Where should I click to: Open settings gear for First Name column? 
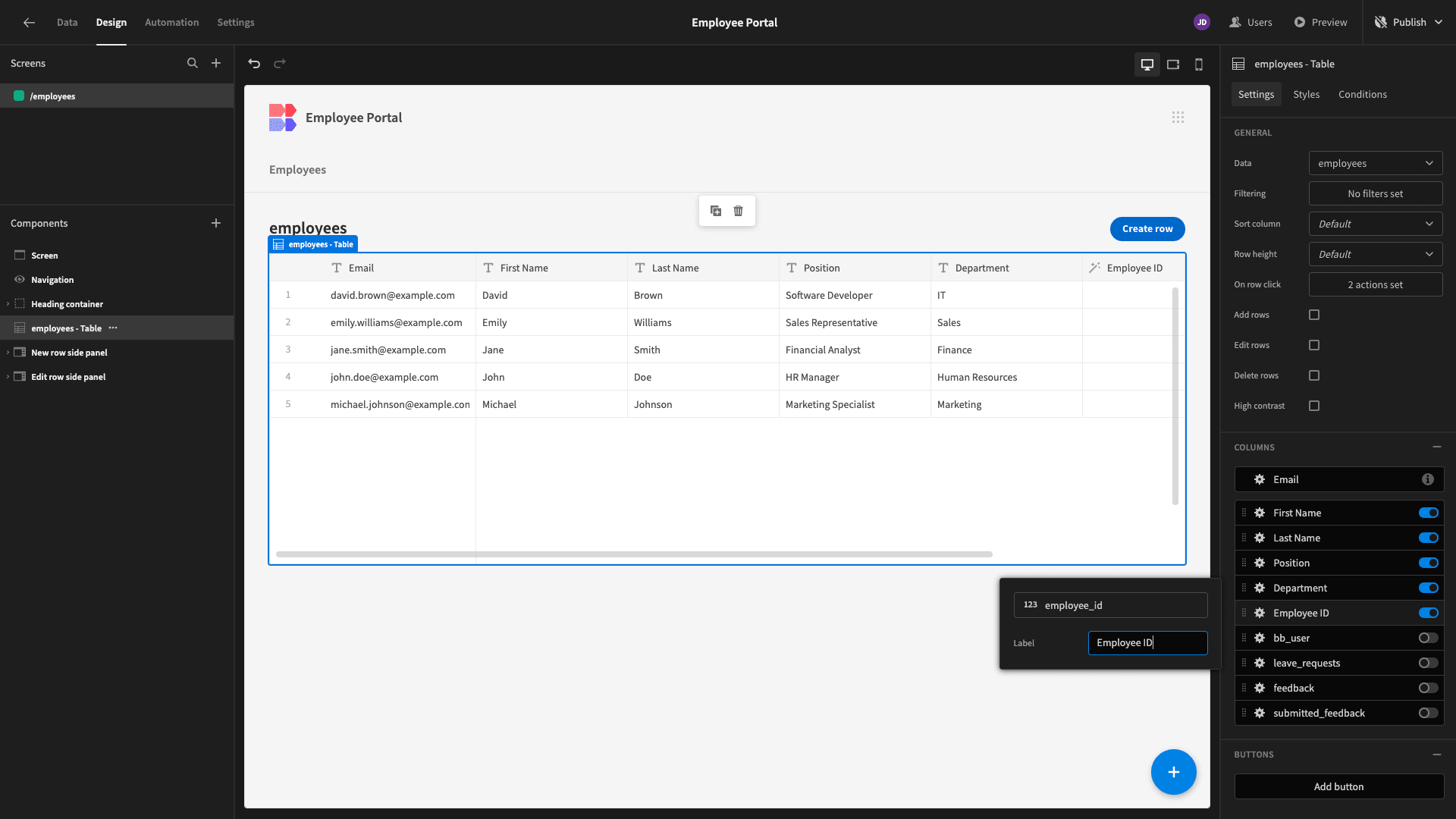click(1260, 513)
